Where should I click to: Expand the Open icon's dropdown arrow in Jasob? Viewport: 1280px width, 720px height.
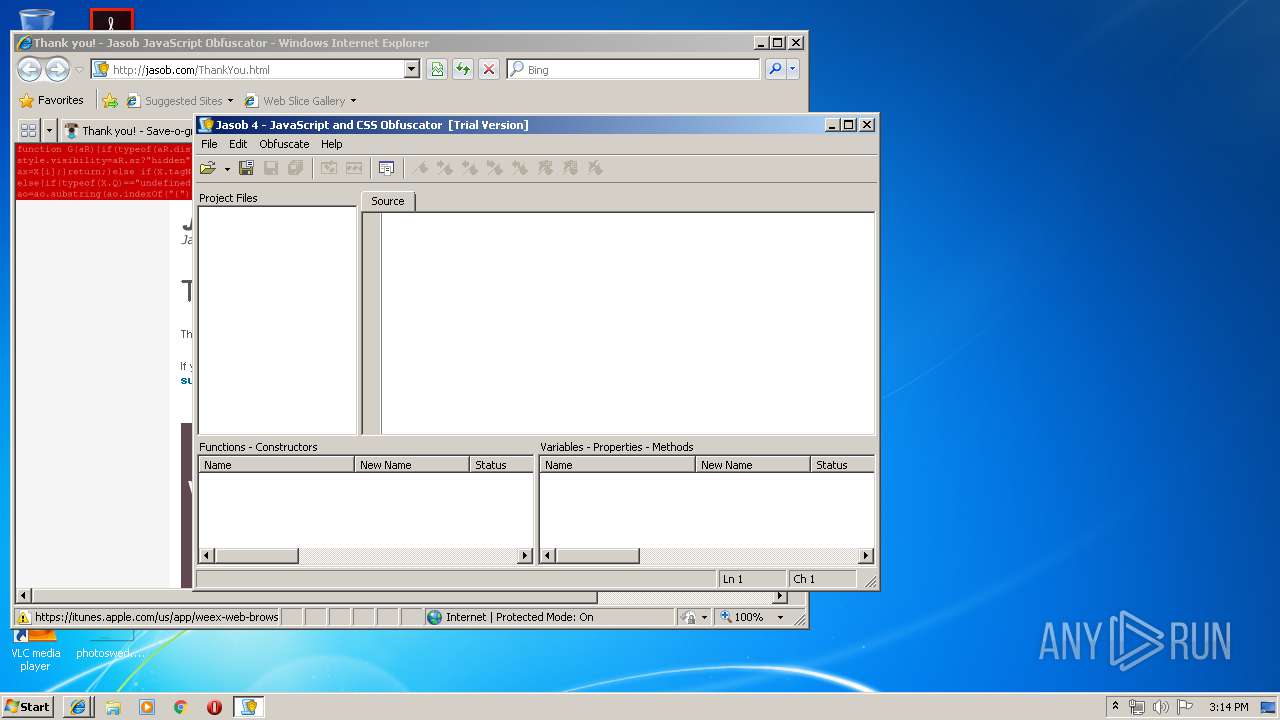pyautogui.click(x=227, y=169)
